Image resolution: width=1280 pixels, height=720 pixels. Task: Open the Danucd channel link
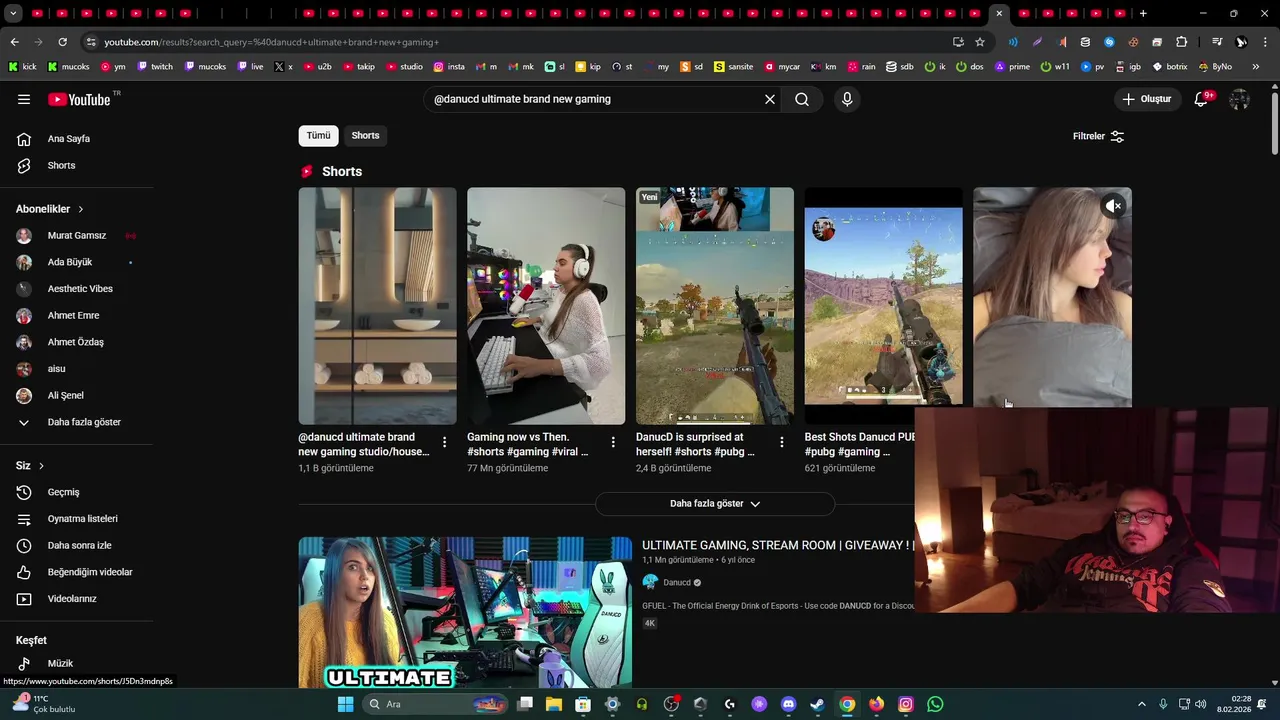tap(677, 582)
